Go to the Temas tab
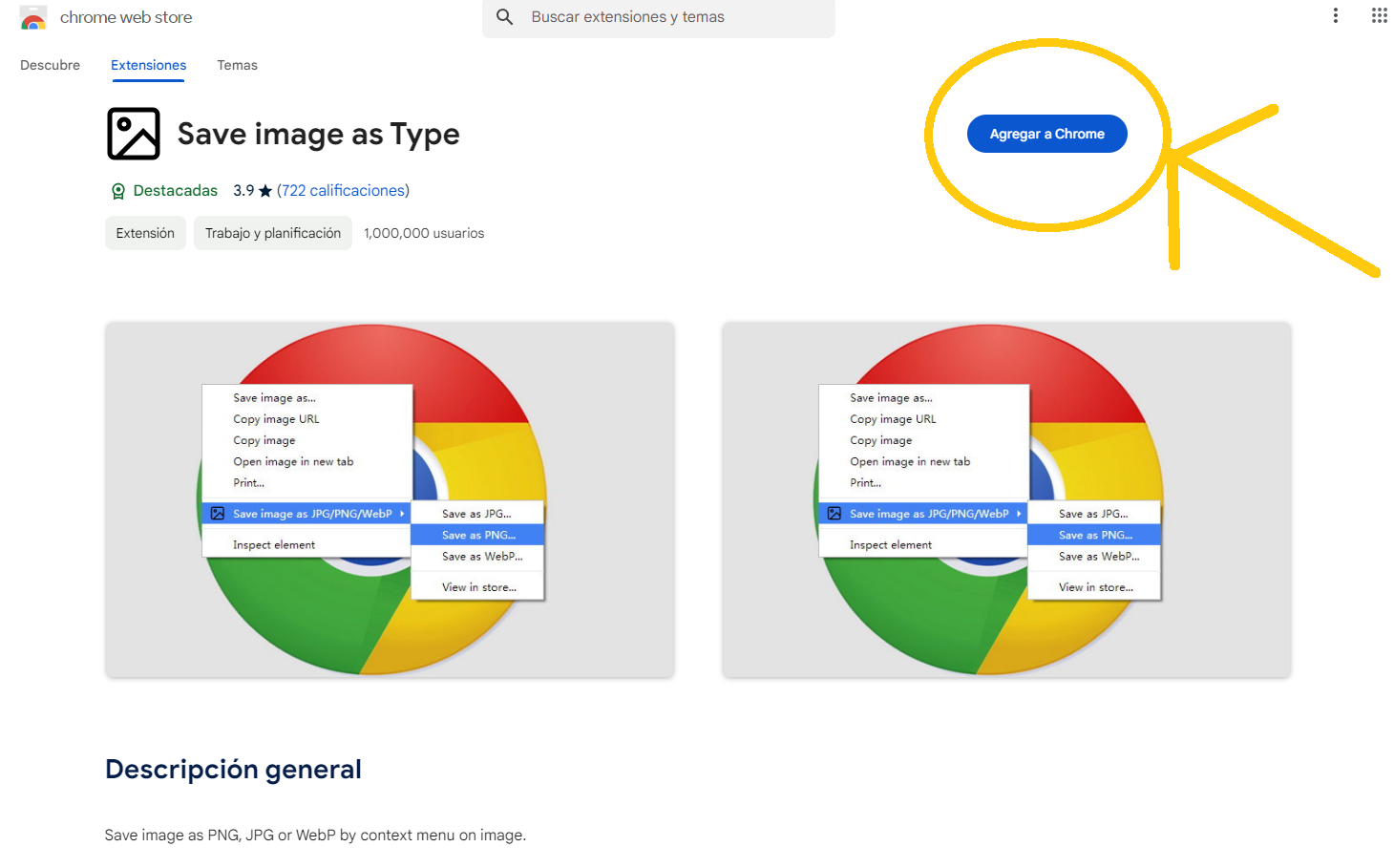Screen dimensions: 1394x868 [x=237, y=65]
